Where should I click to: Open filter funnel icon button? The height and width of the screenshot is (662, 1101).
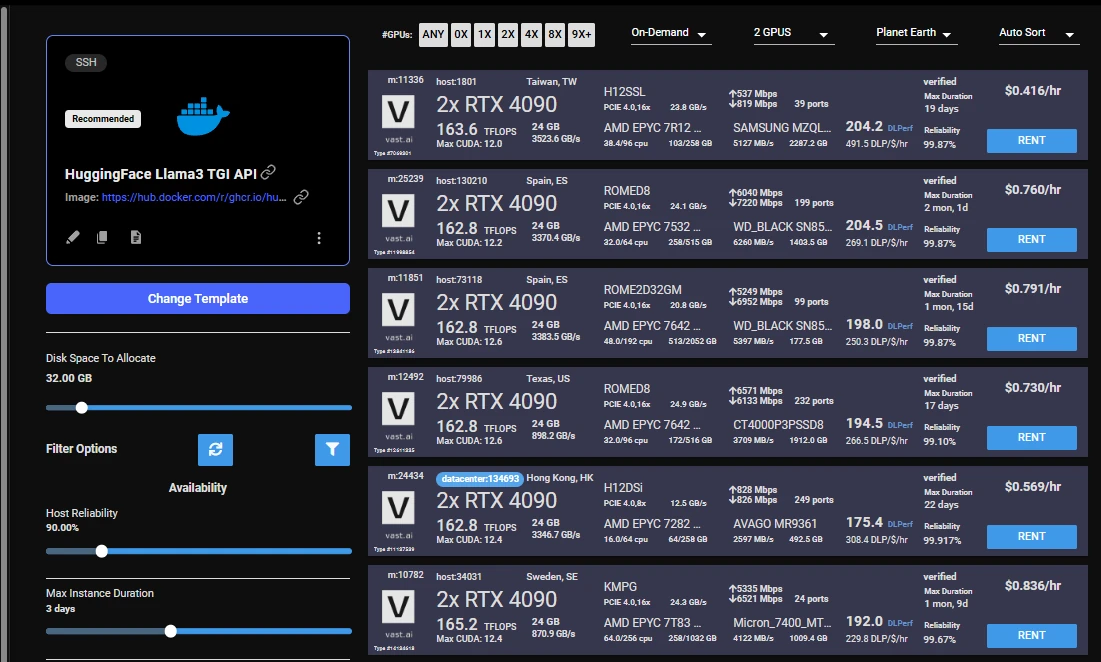[x=332, y=449]
